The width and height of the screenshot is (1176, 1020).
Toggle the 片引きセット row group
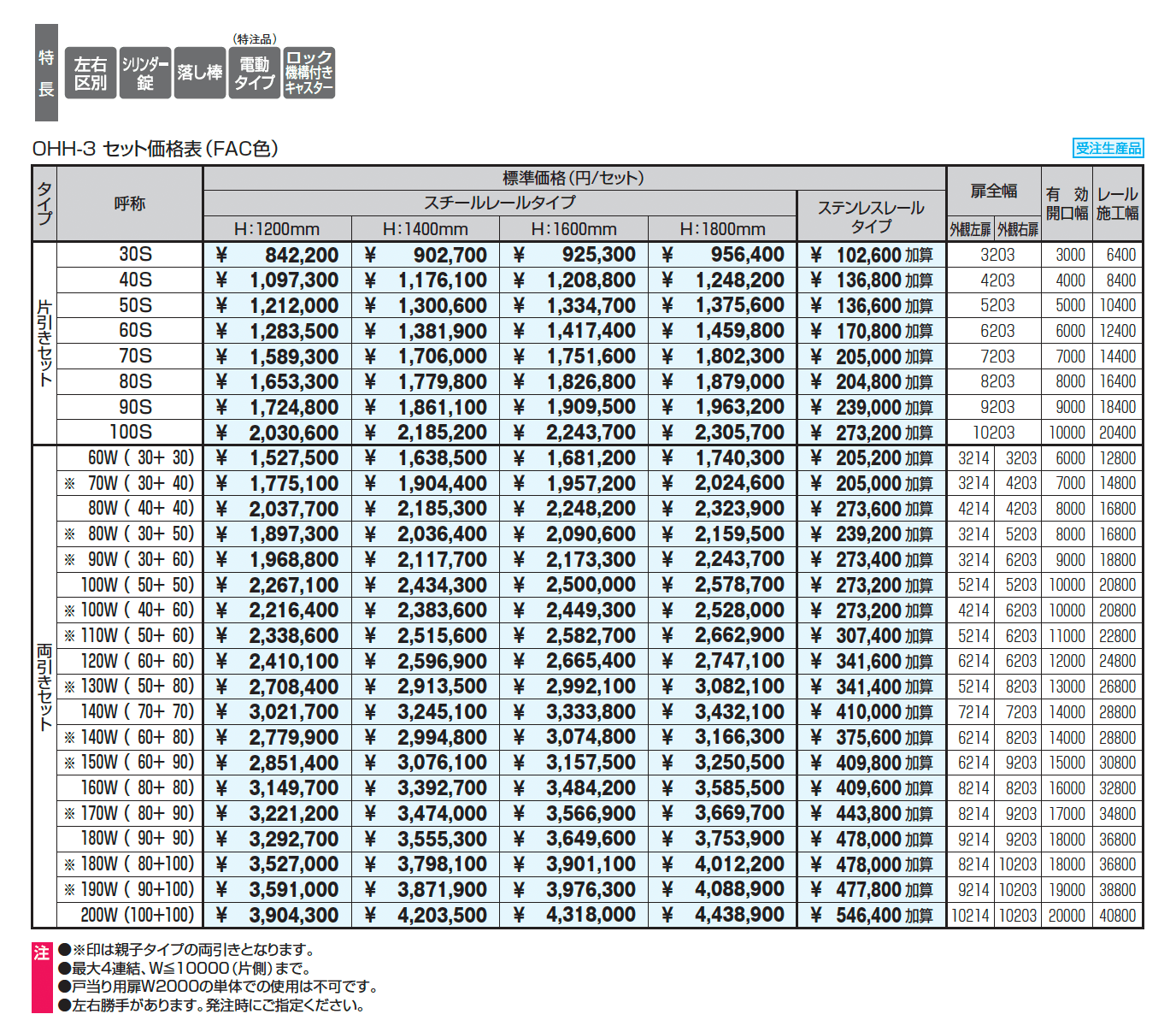43,342
